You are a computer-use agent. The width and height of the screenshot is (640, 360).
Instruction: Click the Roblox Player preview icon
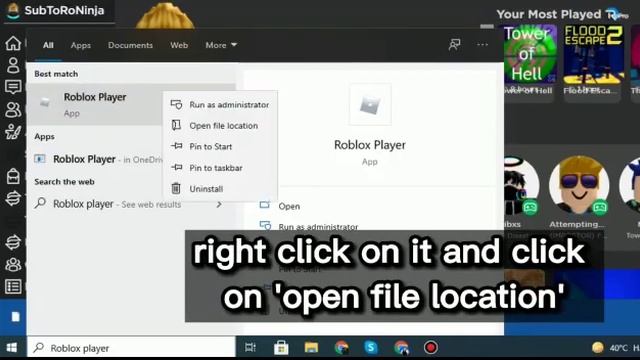370,104
